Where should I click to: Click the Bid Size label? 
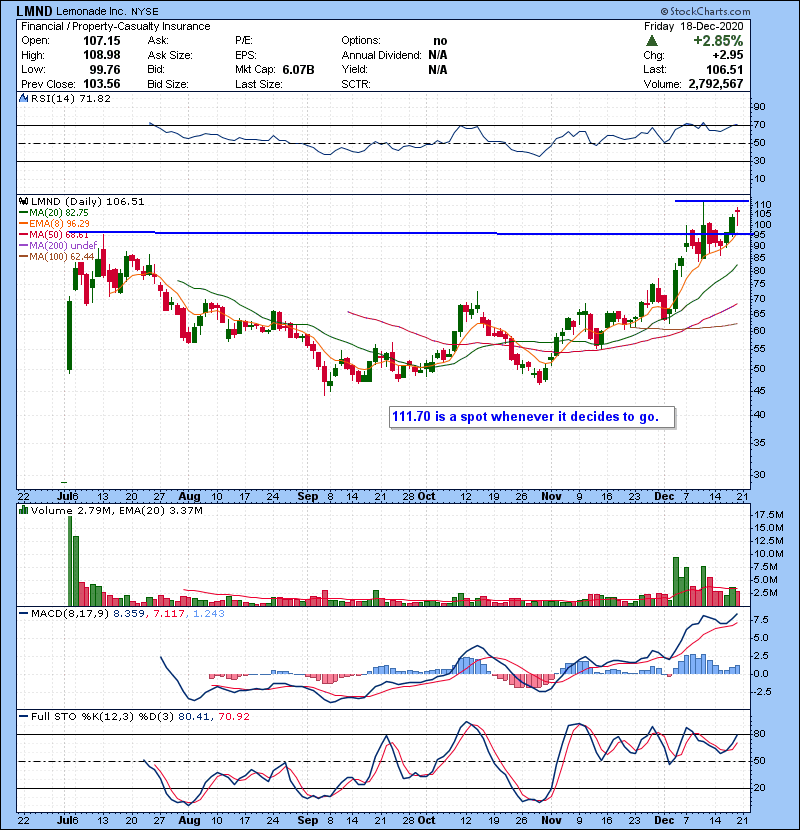168,84
